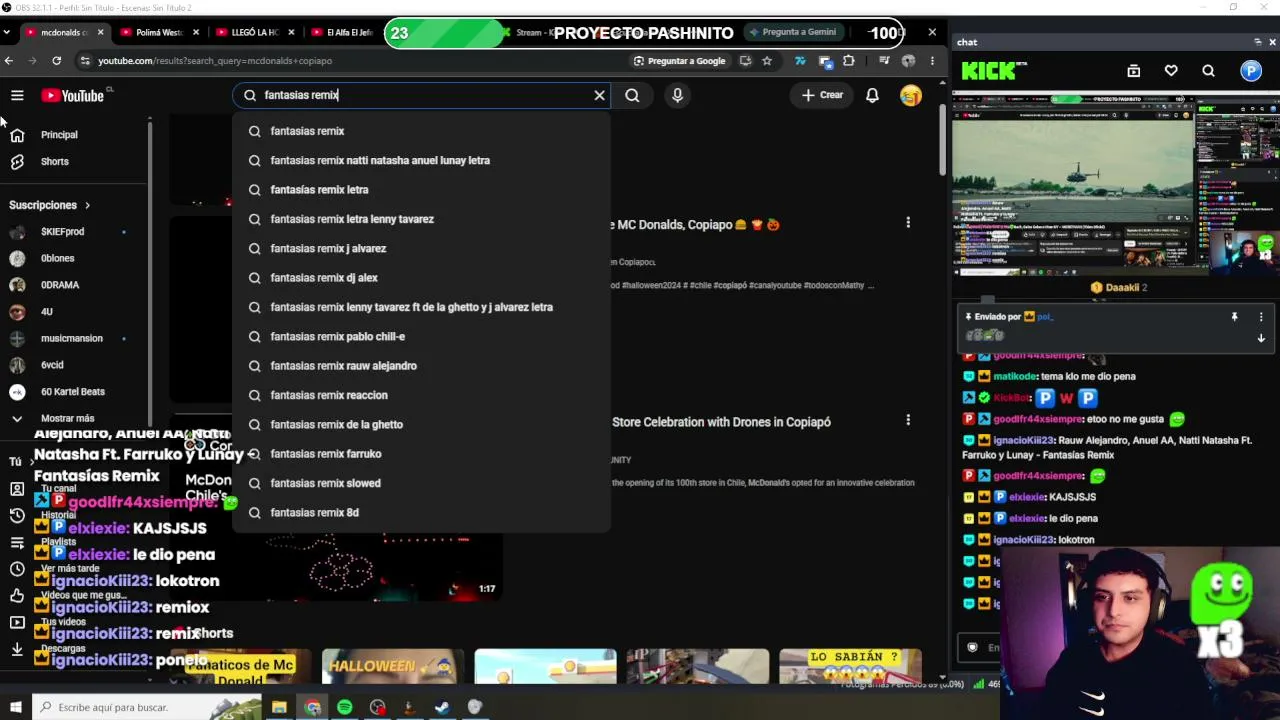Select suggestion "fantasias remix natti natasha anuel lunay letra"

click(421, 160)
